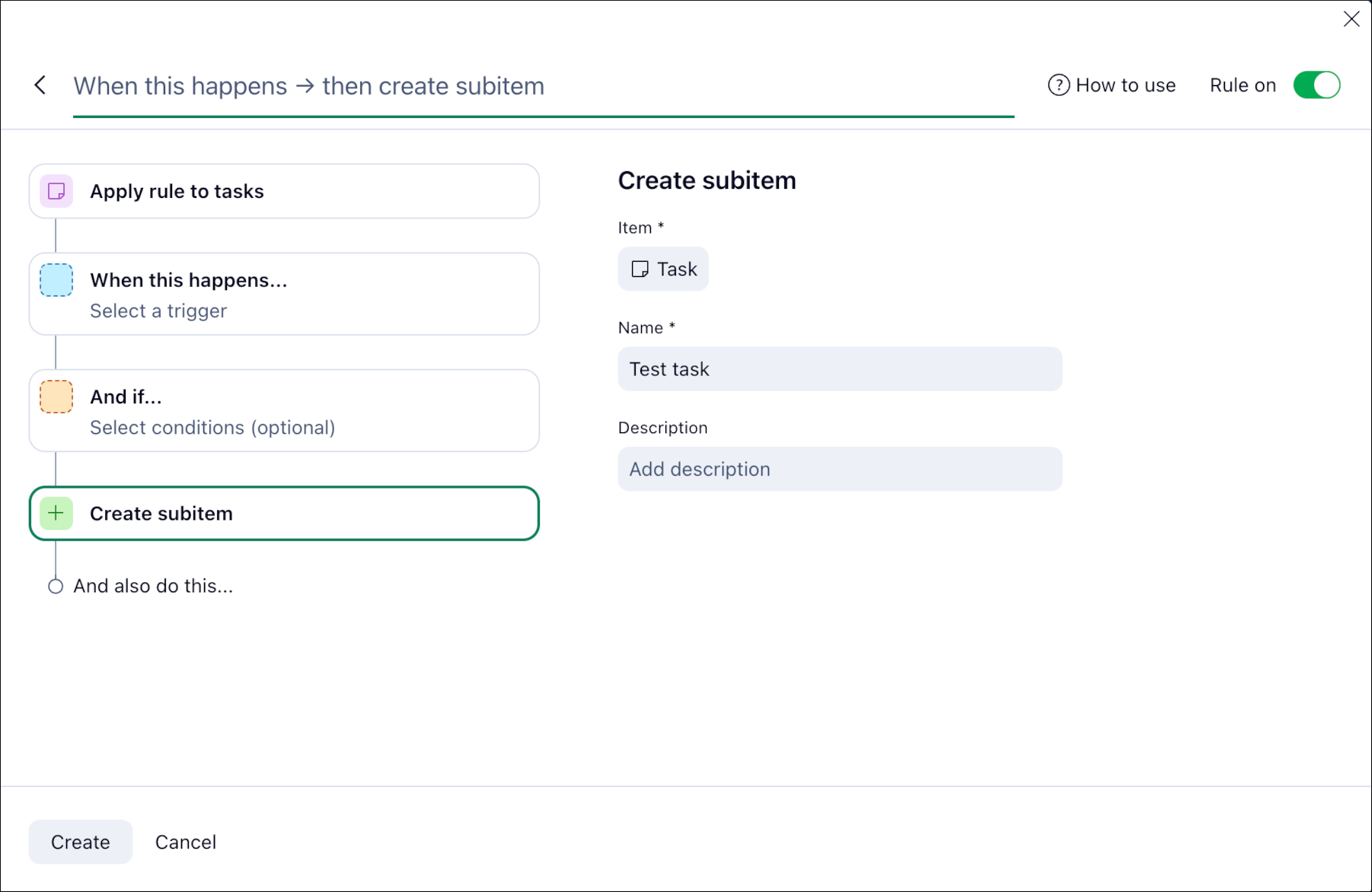Image resolution: width=1372 pixels, height=892 pixels.
Task: Click the Cancel button
Action: (x=186, y=842)
